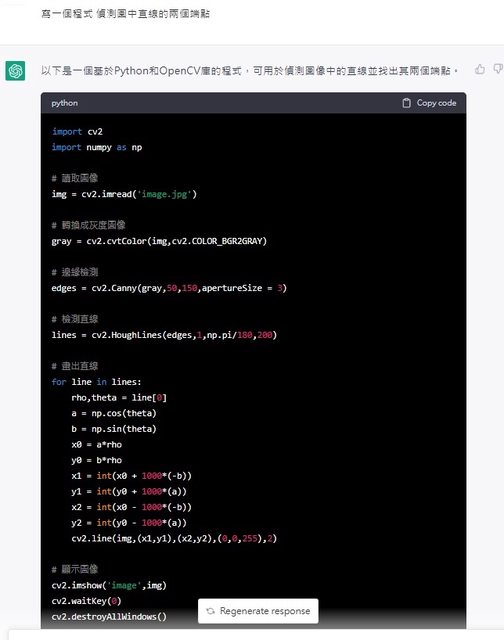Click the ChatGPT logo avatar
This screenshot has height=640, width=504.
[15, 71]
